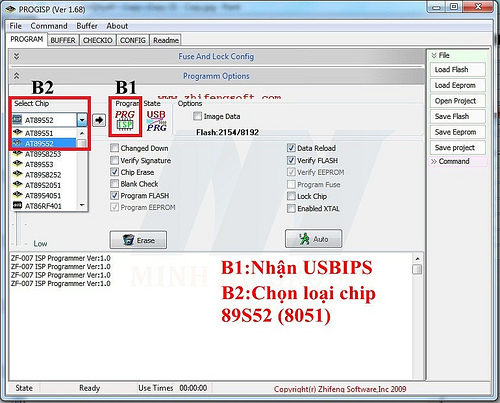Uncheck the Program FLASH checkbox
Viewport: 500px width, 403px height.
pos(114,195)
